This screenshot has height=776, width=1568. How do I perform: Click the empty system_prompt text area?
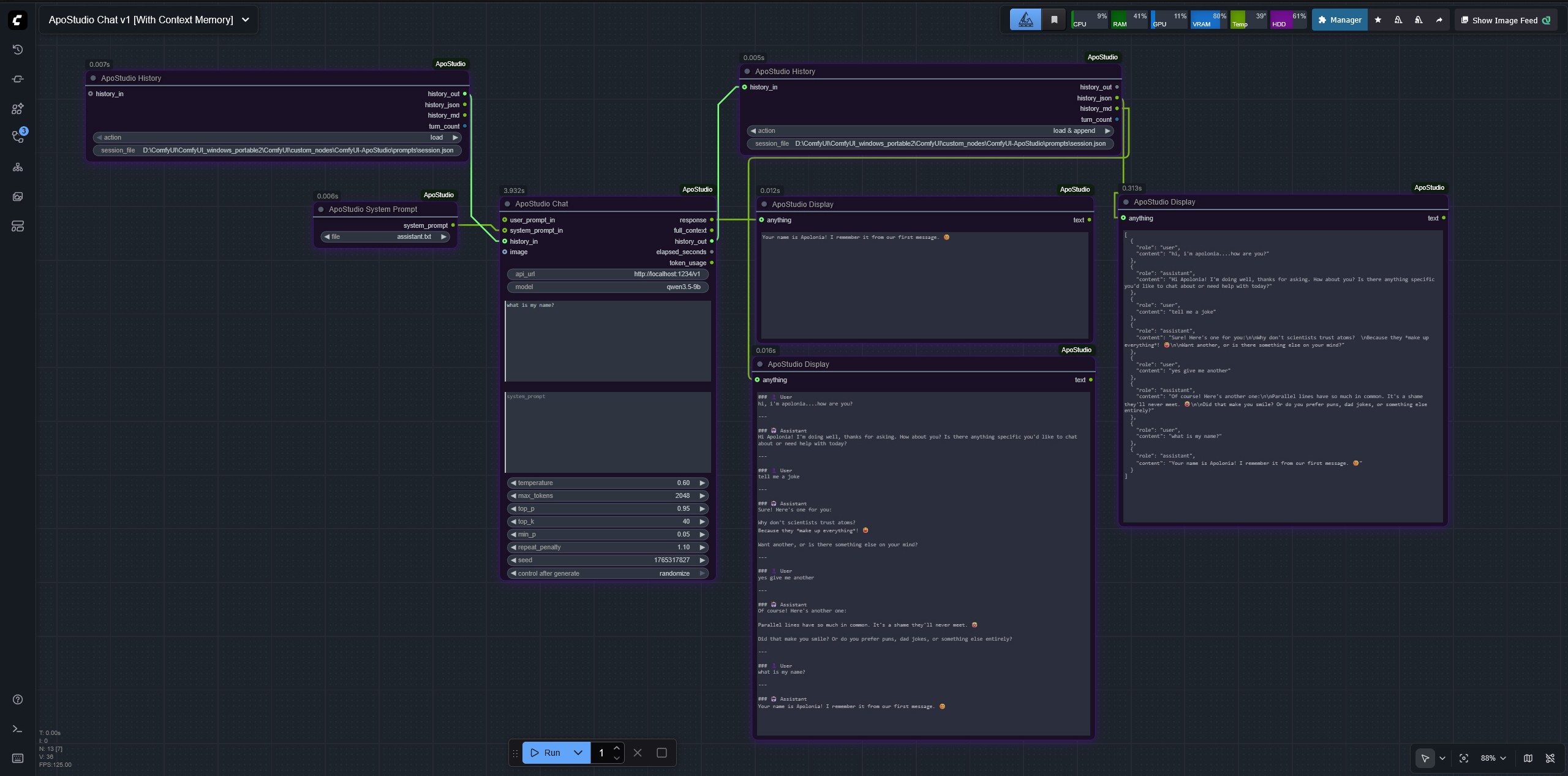click(608, 432)
